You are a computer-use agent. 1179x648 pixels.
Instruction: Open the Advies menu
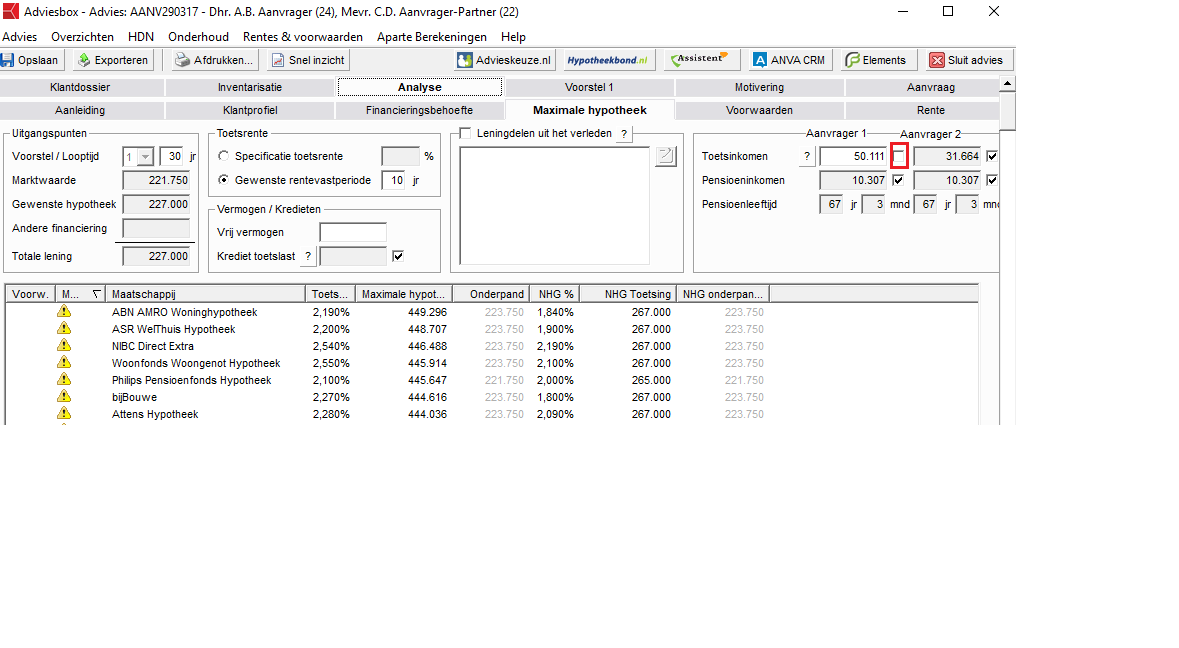coord(20,37)
